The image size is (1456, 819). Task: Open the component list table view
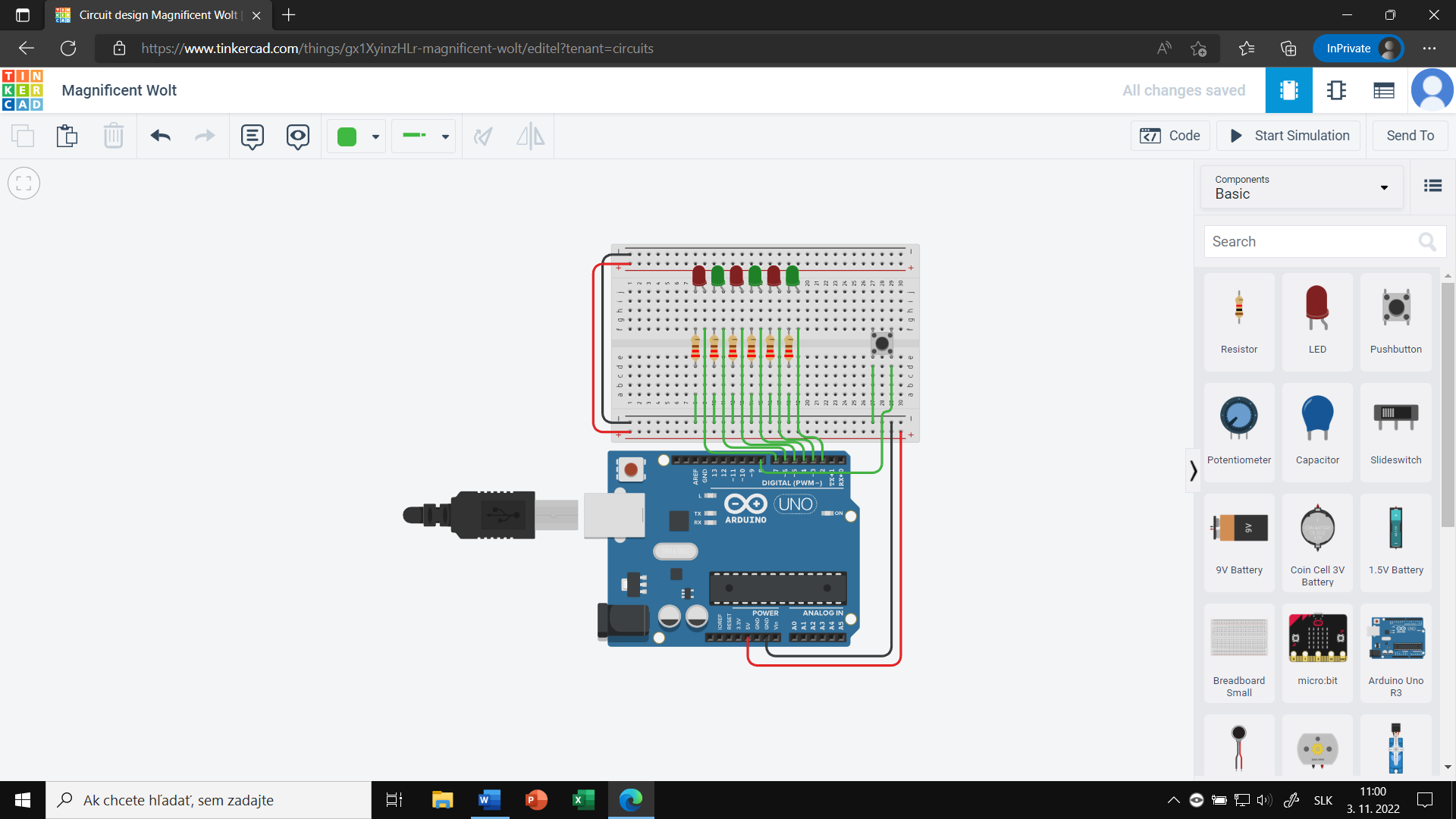1383,91
